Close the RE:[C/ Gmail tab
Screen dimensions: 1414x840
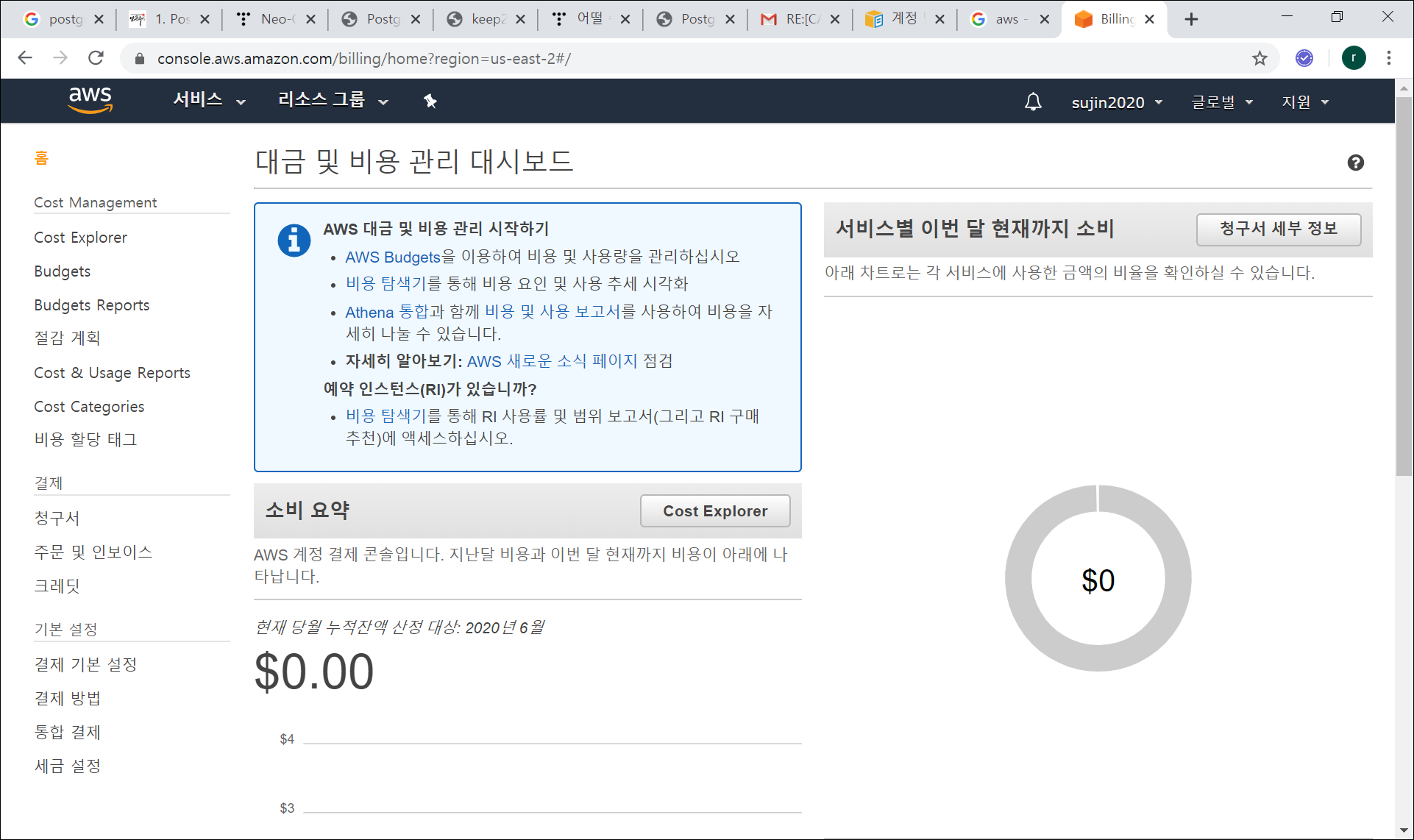click(834, 19)
